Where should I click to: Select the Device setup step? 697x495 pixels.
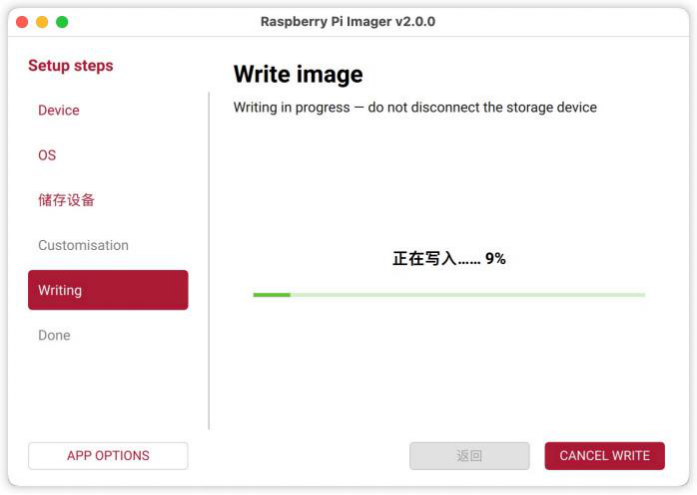59,110
